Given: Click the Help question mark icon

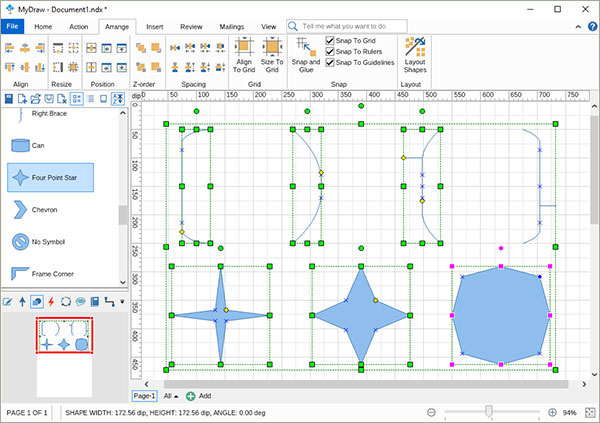Looking at the screenshot, I should 592,26.
